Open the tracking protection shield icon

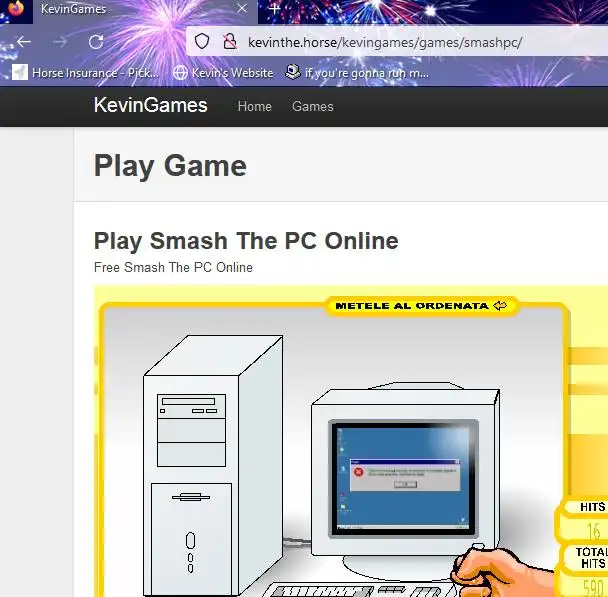tap(202, 41)
